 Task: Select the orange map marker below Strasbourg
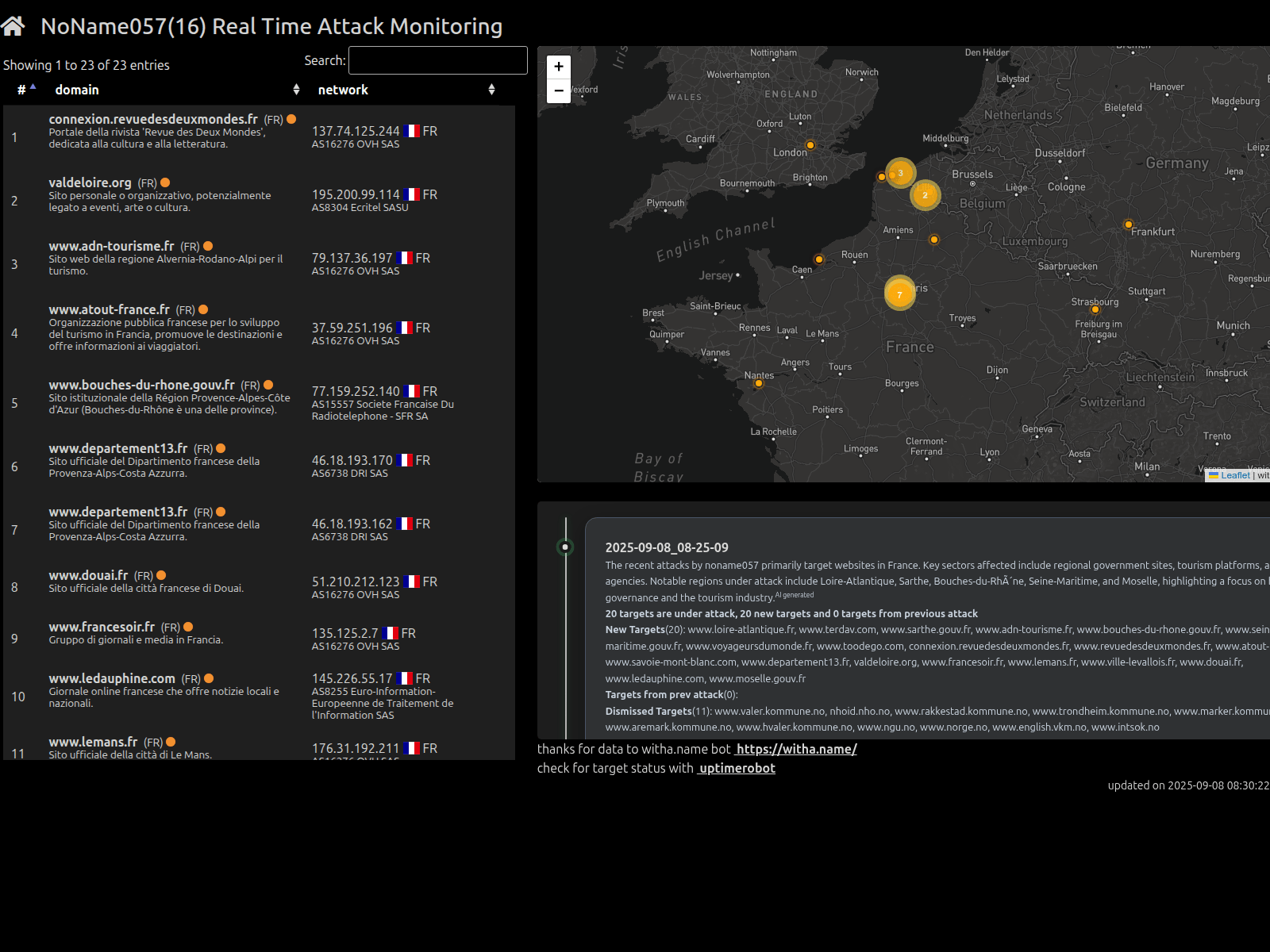click(1095, 310)
